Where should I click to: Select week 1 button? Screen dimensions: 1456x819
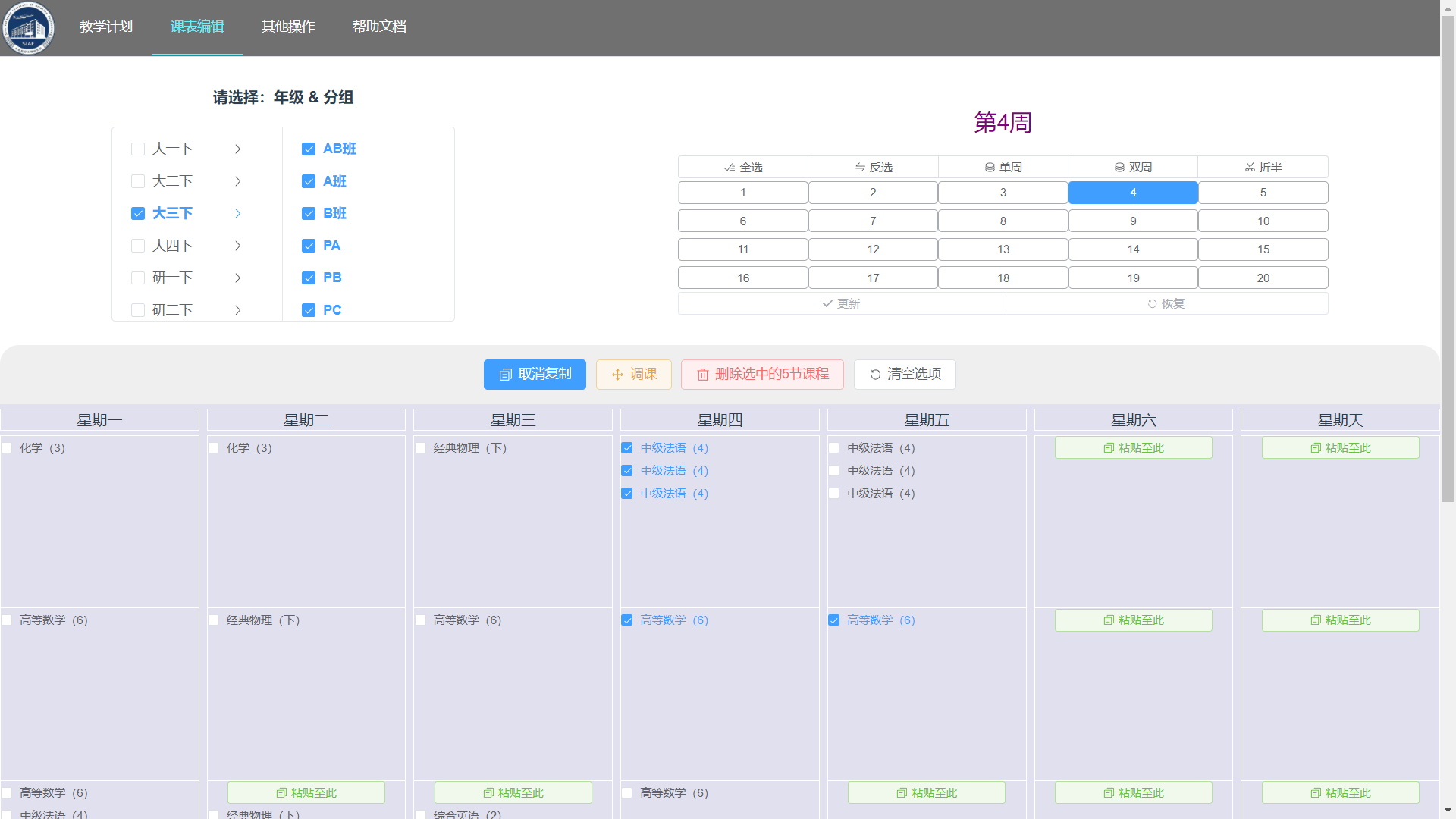pyautogui.click(x=743, y=193)
